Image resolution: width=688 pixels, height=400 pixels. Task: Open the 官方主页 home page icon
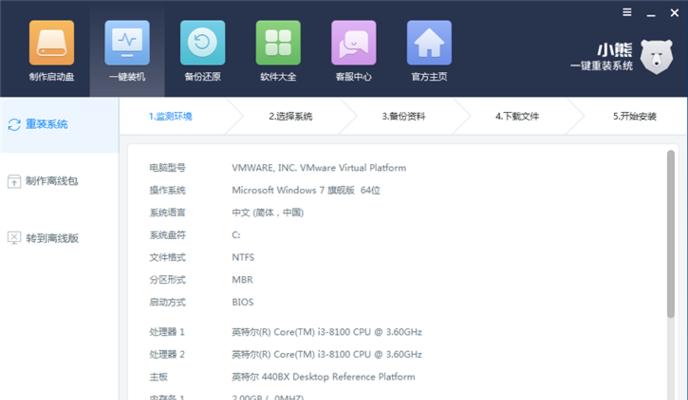429,43
